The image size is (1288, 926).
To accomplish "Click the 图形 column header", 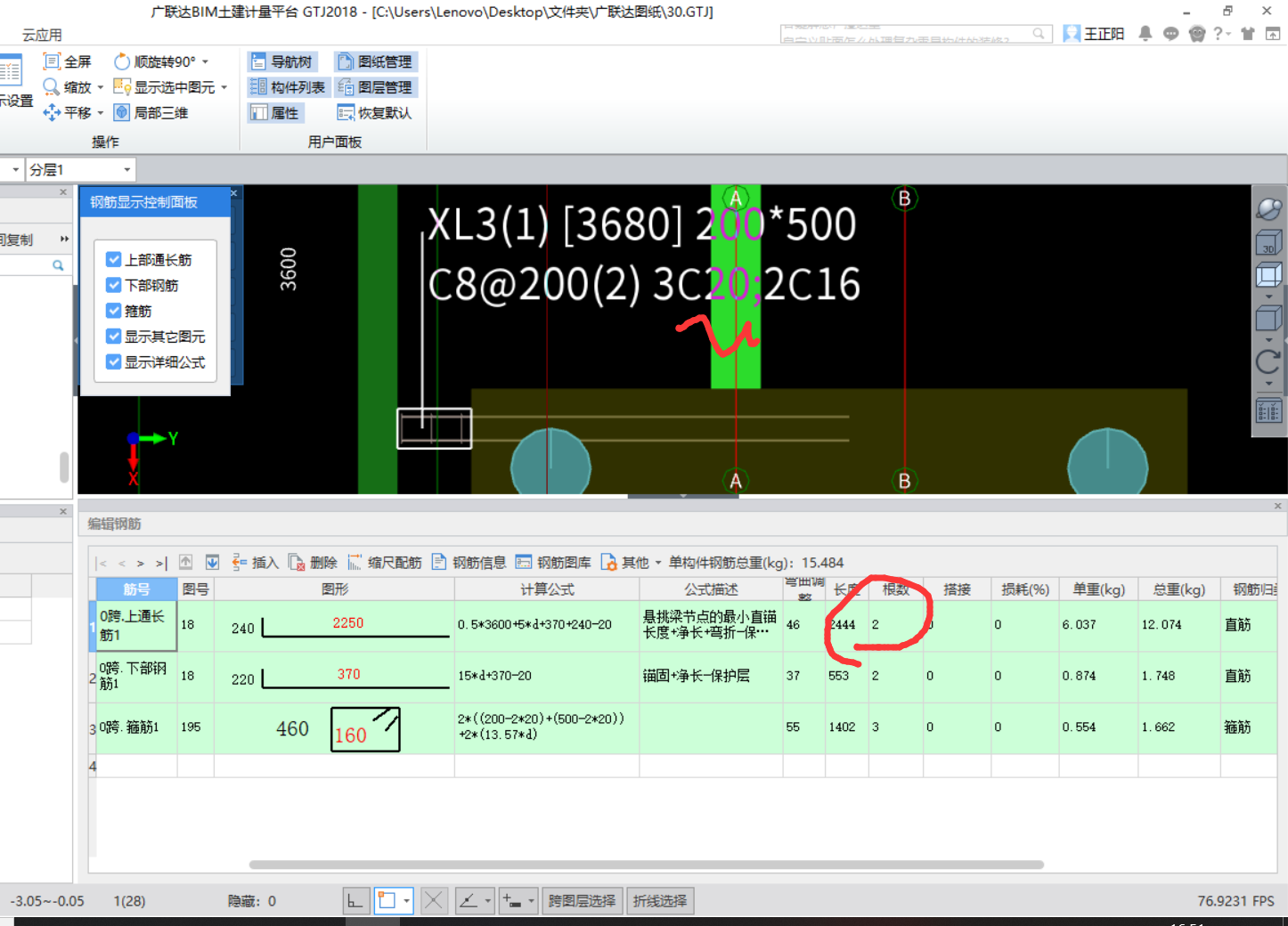I will coord(335,589).
